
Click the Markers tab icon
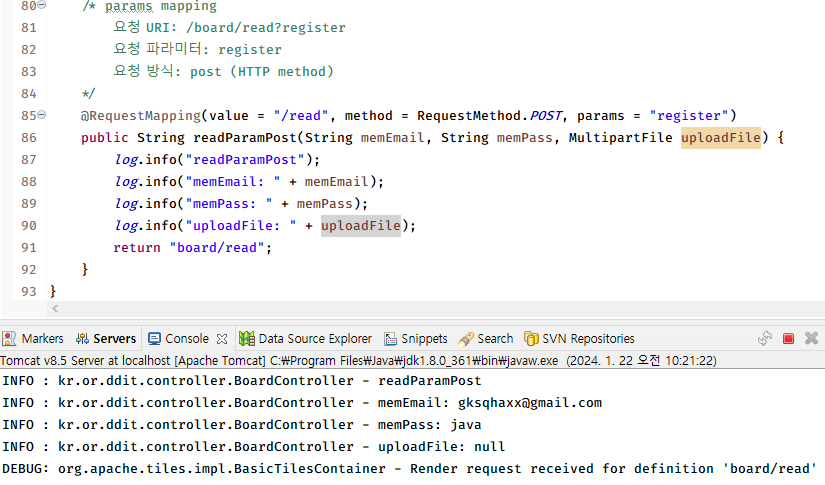tap(9, 339)
